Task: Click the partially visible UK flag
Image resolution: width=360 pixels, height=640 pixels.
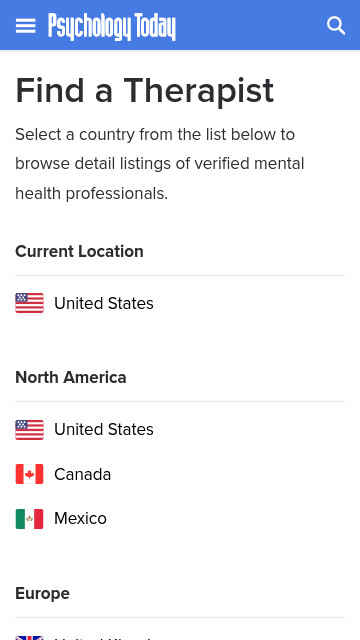Action: (x=29, y=638)
